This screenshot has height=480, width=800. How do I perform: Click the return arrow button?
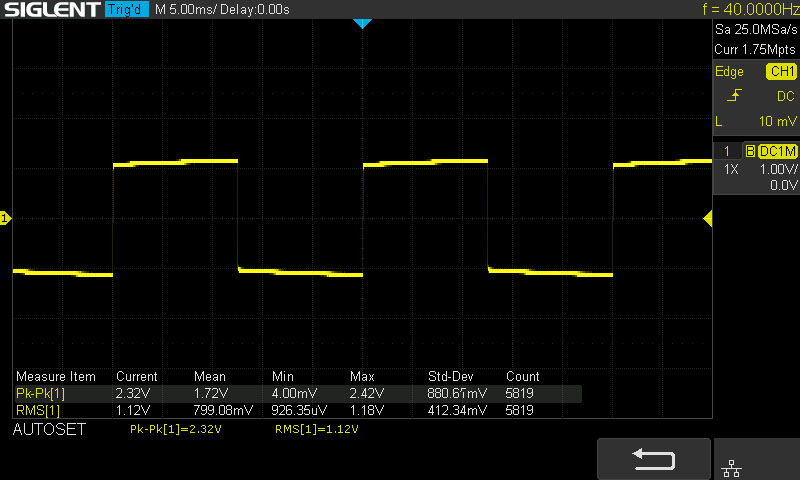click(654, 459)
